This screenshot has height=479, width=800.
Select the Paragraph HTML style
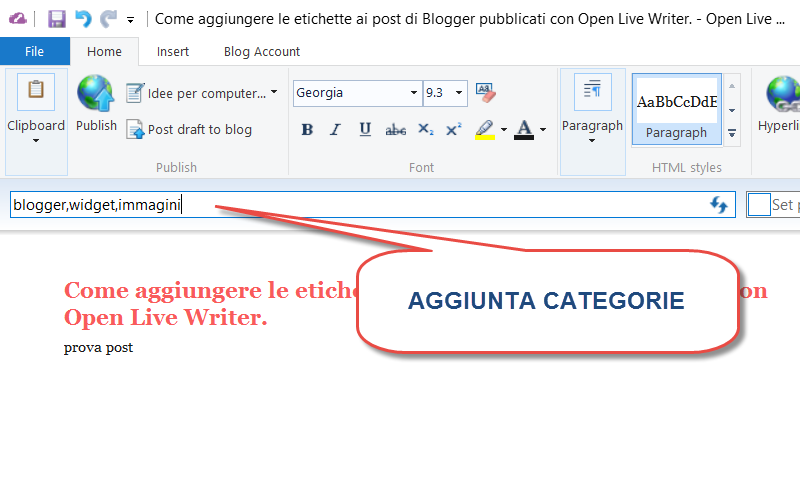[x=677, y=109]
